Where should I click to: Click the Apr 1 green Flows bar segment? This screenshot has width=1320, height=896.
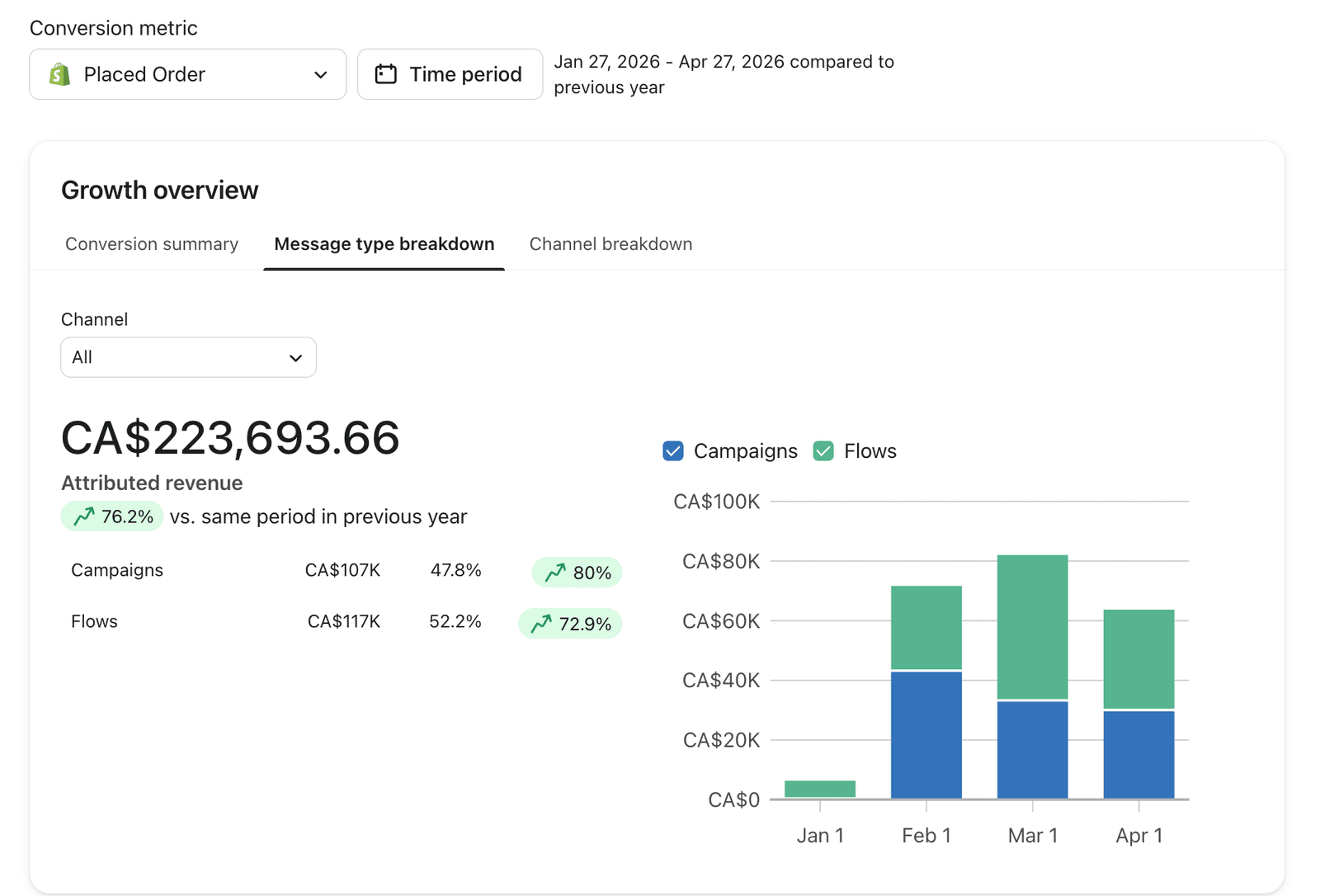click(1139, 659)
